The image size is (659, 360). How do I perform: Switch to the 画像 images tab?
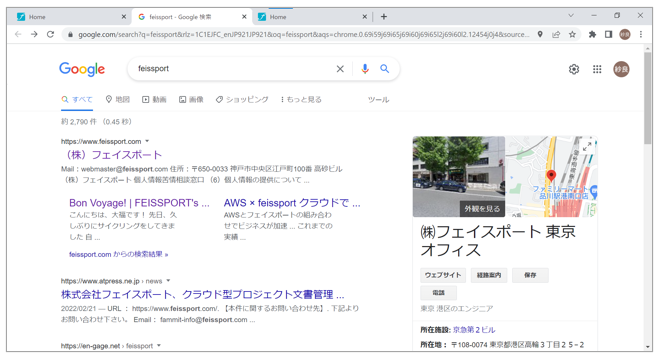point(191,100)
